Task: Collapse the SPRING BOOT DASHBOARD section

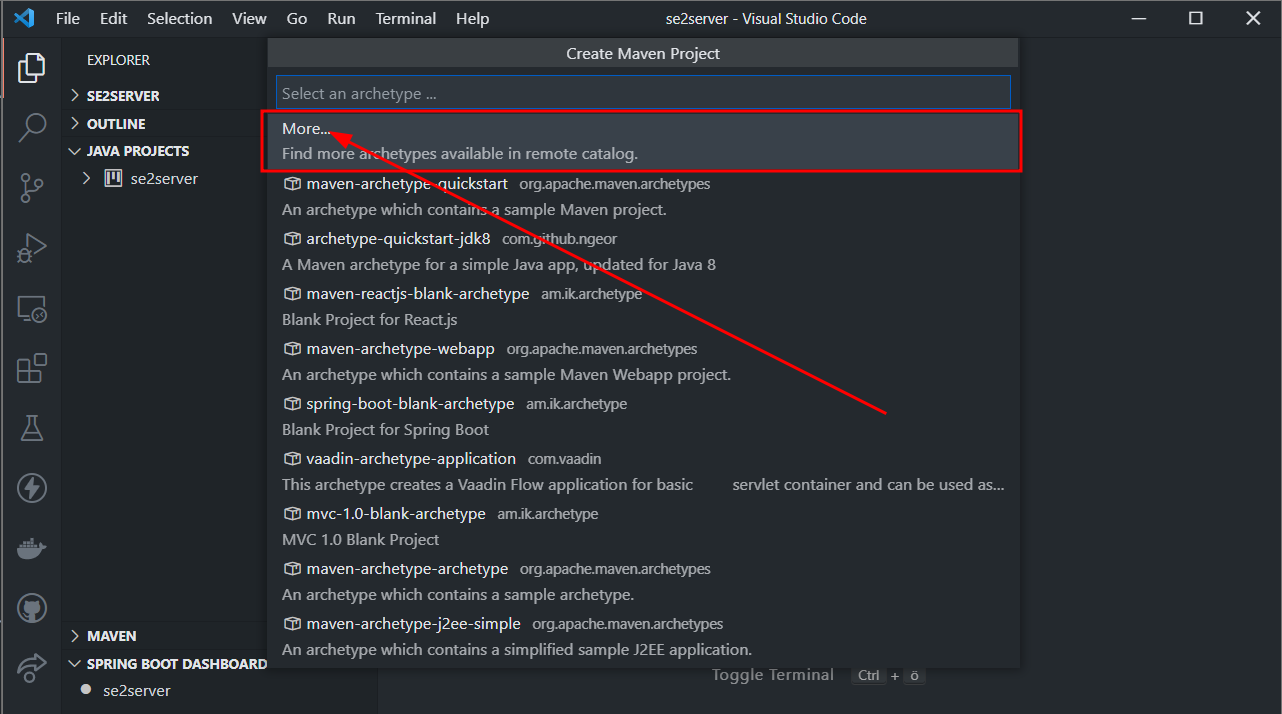Action: tap(75, 664)
